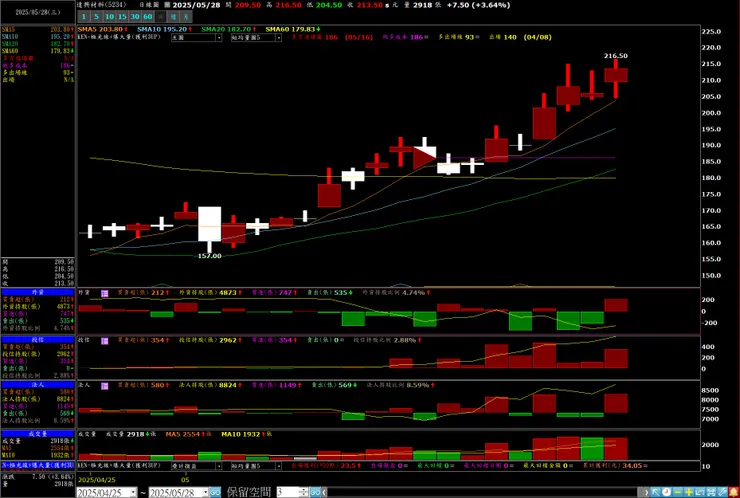The image size is (740, 498).
Task: Open the start date 2025/04/25 picker
Action: [x=107, y=492]
